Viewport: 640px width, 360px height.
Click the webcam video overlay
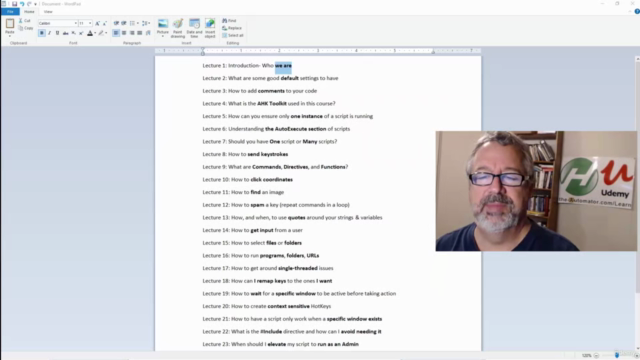pos(536,191)
